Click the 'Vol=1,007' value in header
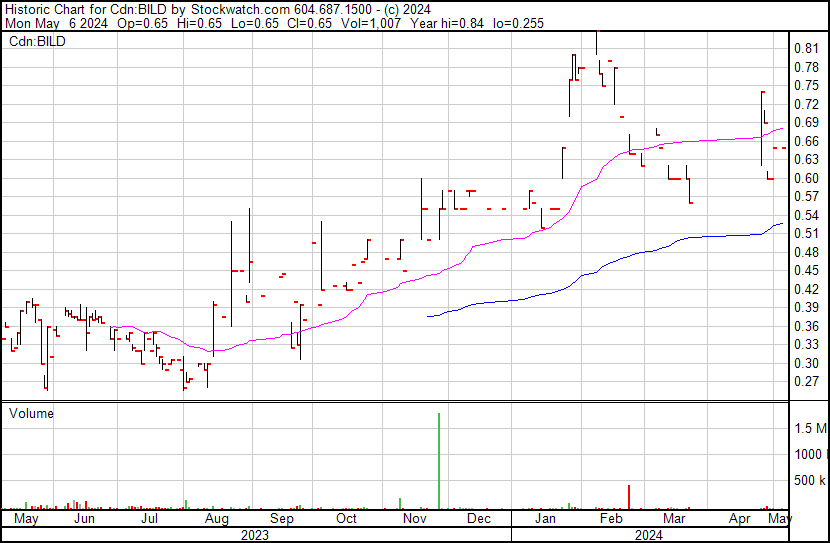Viewport: 830px width, 543px height. click(371, 23)
